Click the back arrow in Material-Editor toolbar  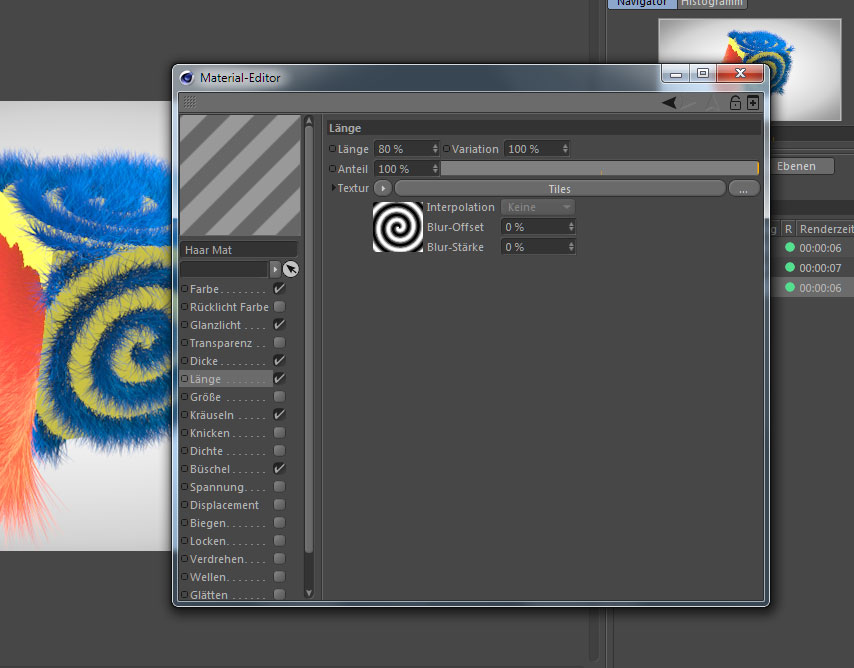tap(669, 102)
